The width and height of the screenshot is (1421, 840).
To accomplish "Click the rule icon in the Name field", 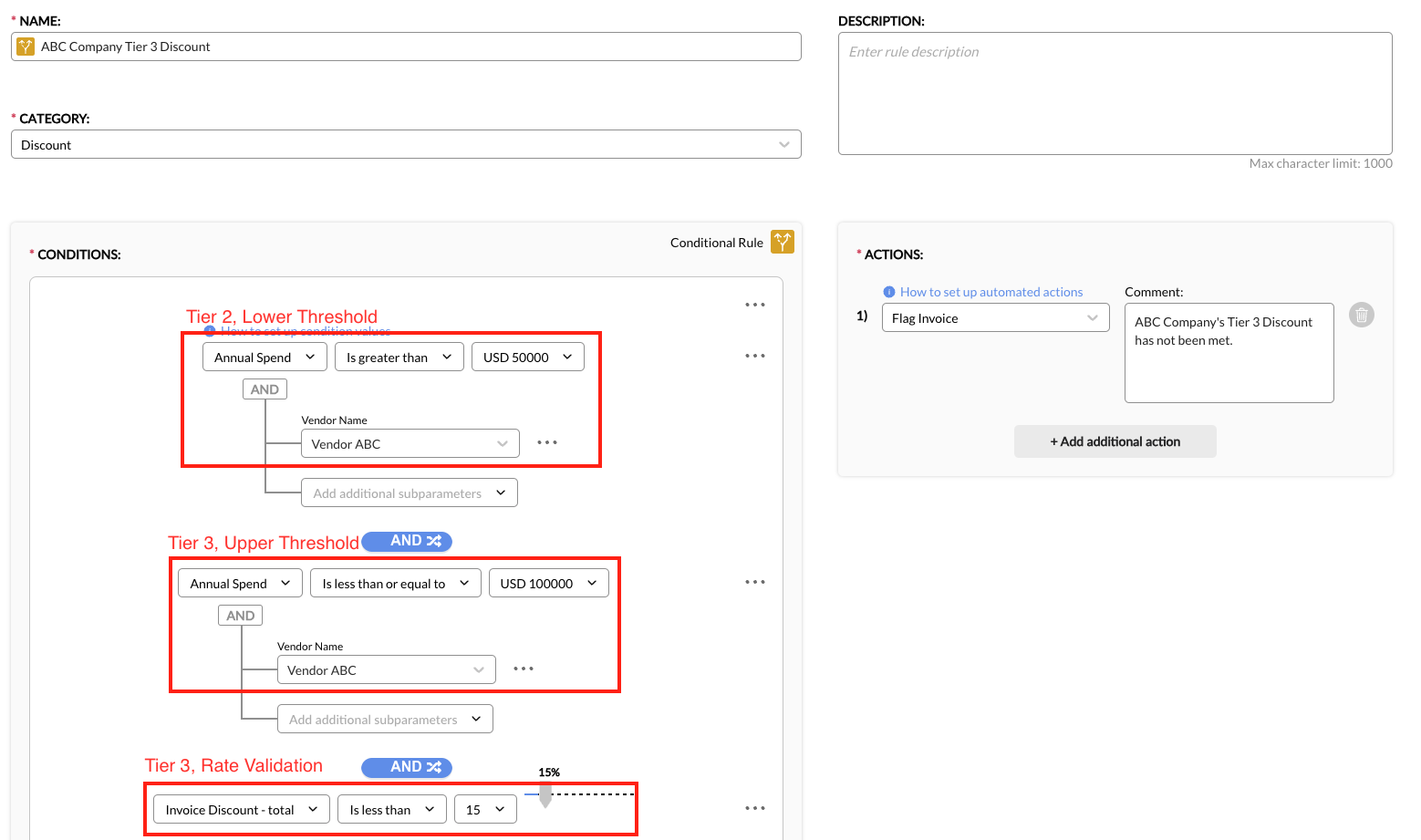I will click(x=26, y=47).
